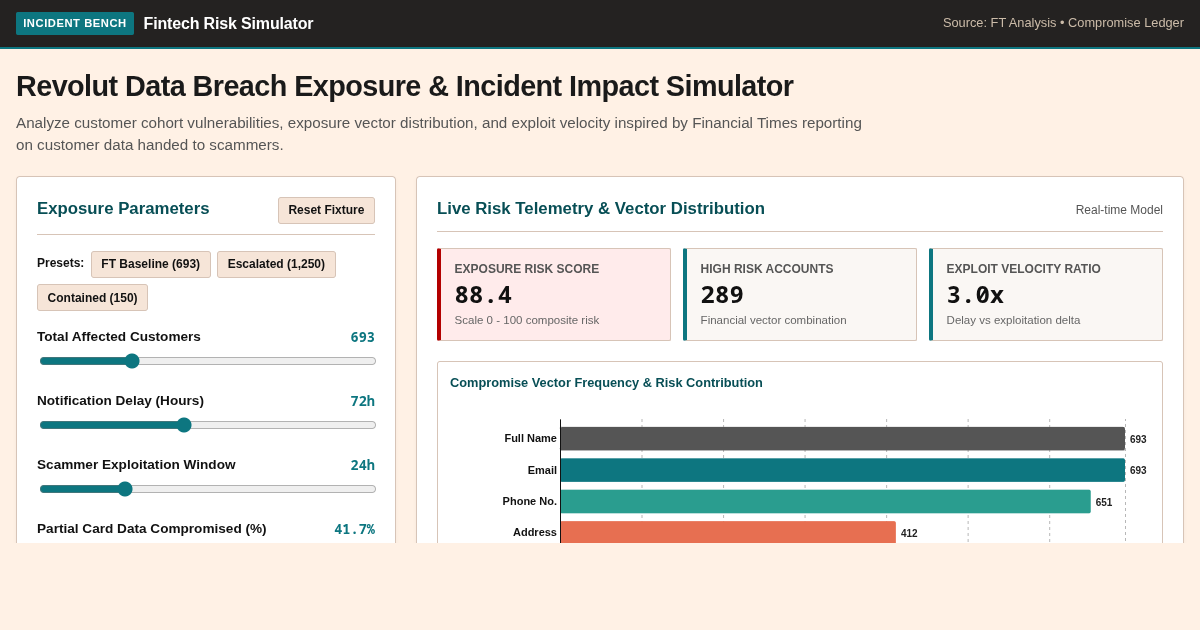
Task: Click the Live Risk Telemetry & Vector Distribution heading
Action: coord(601,209)
